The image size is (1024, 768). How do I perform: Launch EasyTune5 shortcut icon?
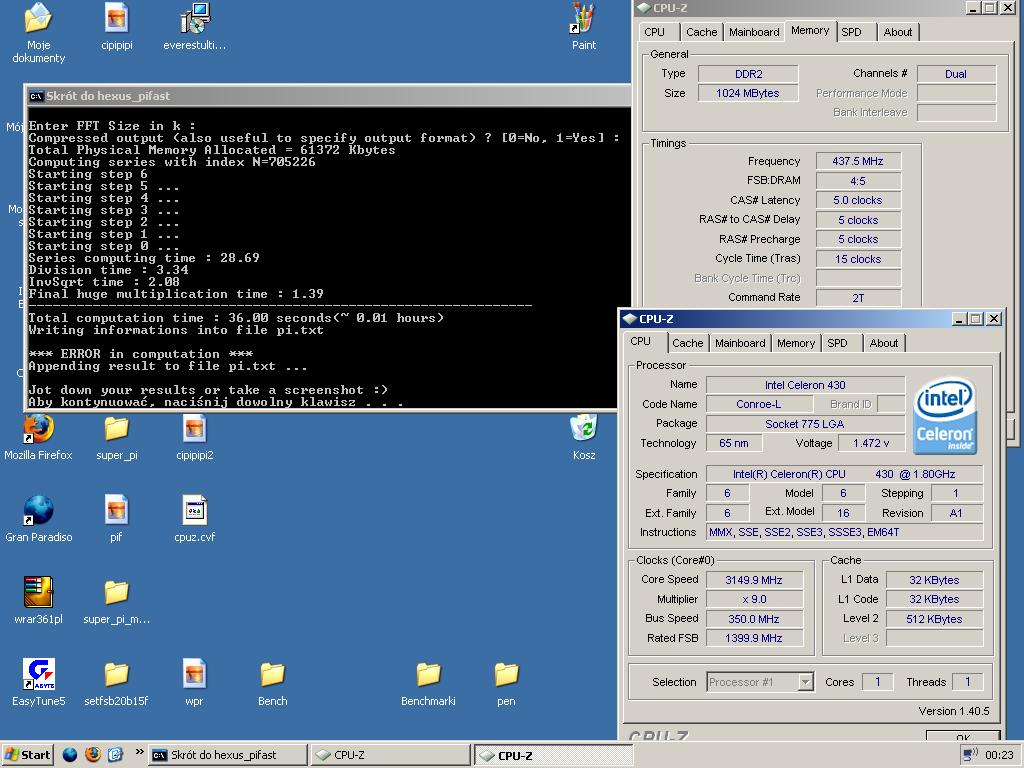point(38,675)
